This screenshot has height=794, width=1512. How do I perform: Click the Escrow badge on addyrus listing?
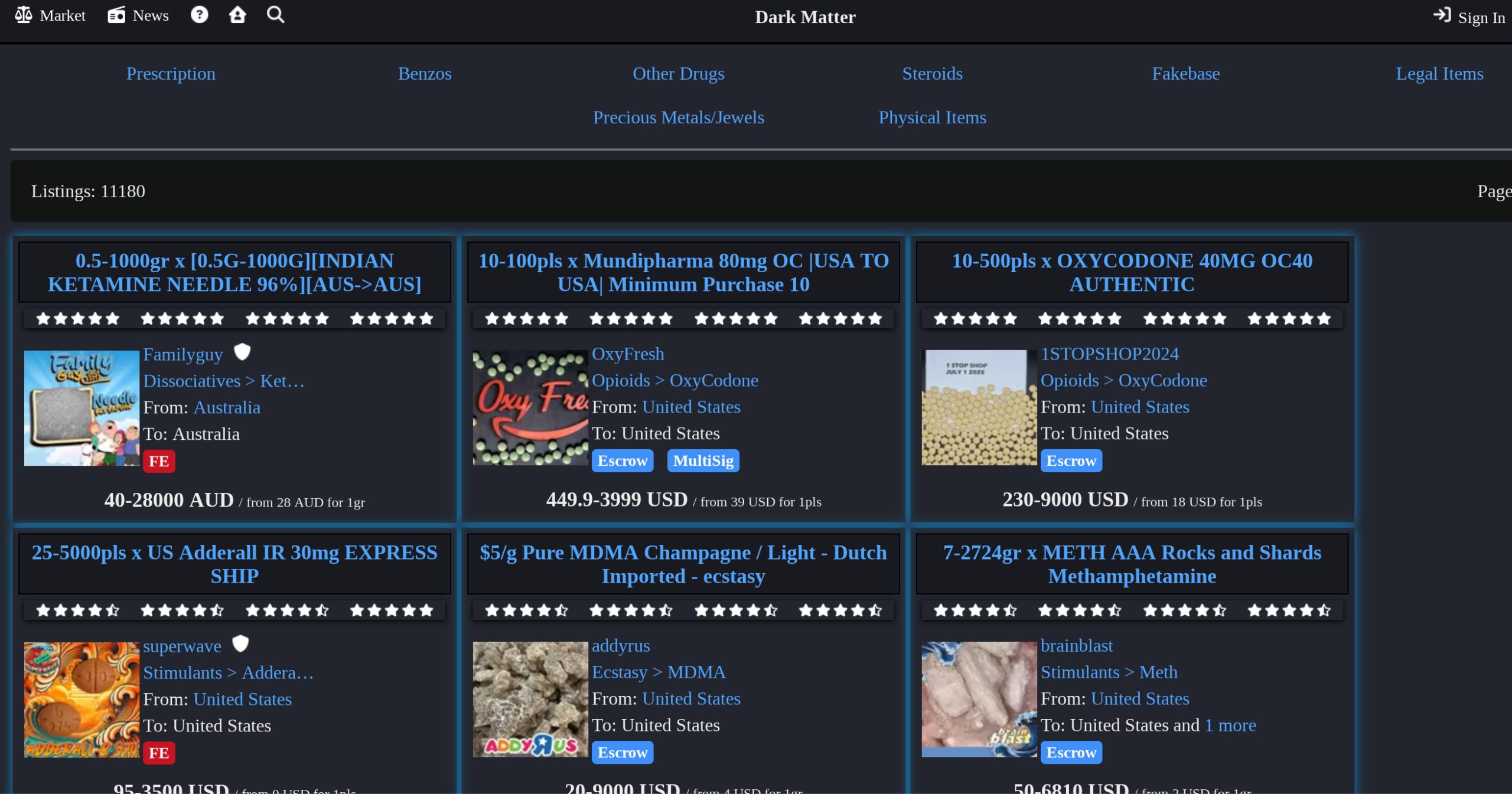[623, 752]
